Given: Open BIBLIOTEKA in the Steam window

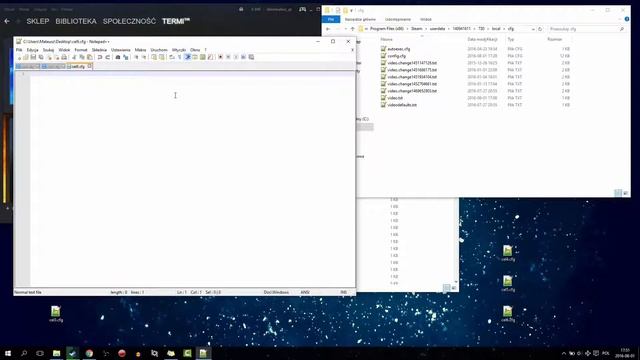Looking at the screenshot, I should pyautogui.click(x=76, y=21).
